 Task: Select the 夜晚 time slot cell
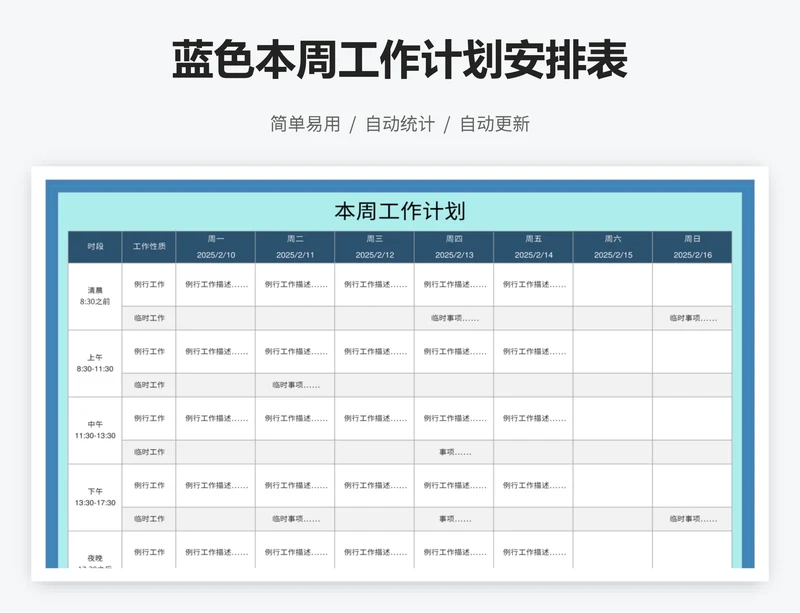[95, 550]
